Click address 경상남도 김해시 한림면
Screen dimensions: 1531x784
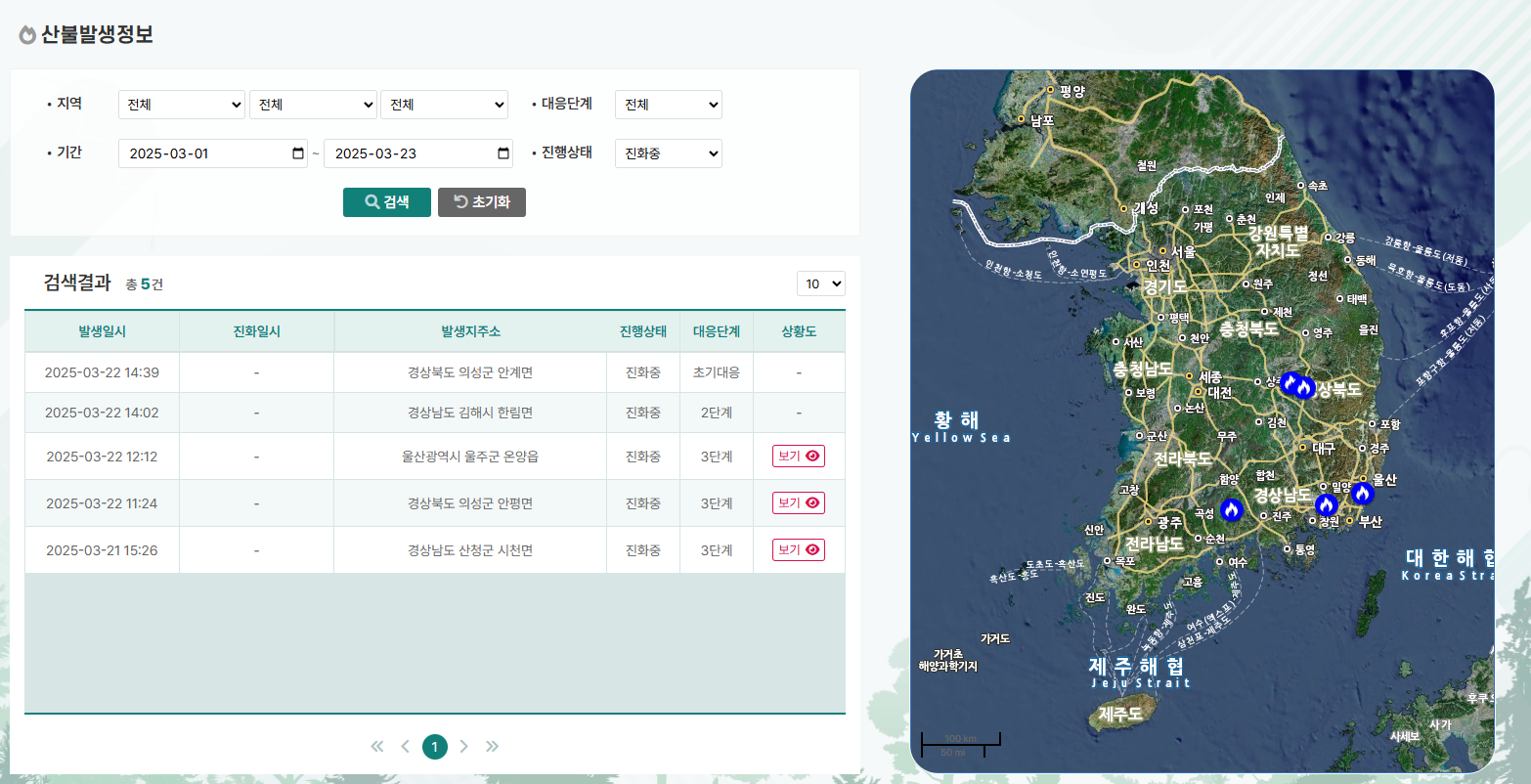click(470, 413)
